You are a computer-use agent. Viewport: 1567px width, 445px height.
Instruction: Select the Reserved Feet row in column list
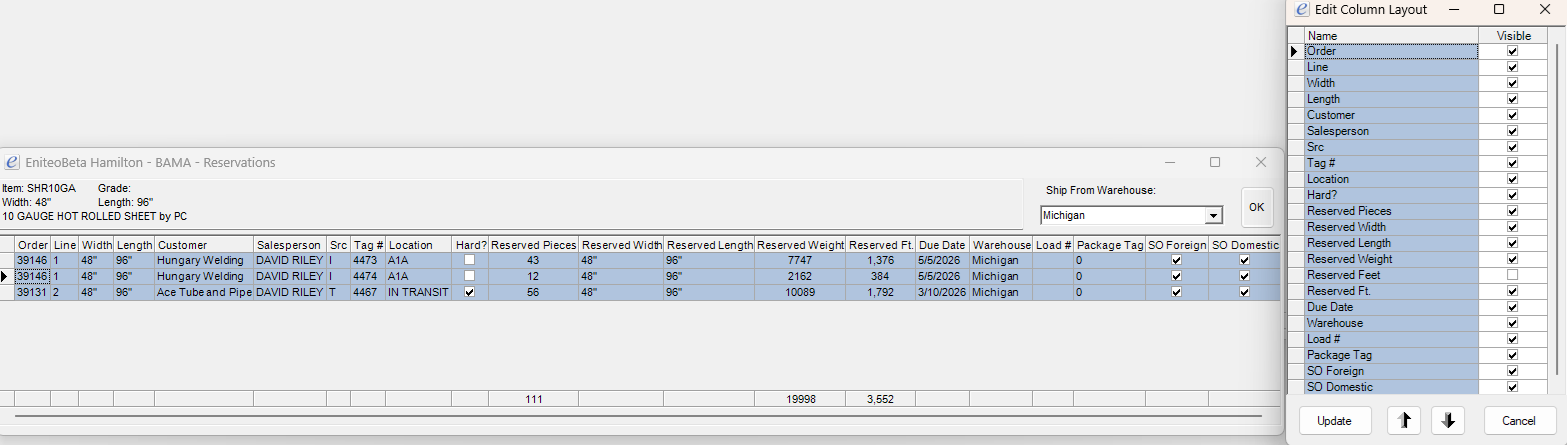tap(1391, 275)
